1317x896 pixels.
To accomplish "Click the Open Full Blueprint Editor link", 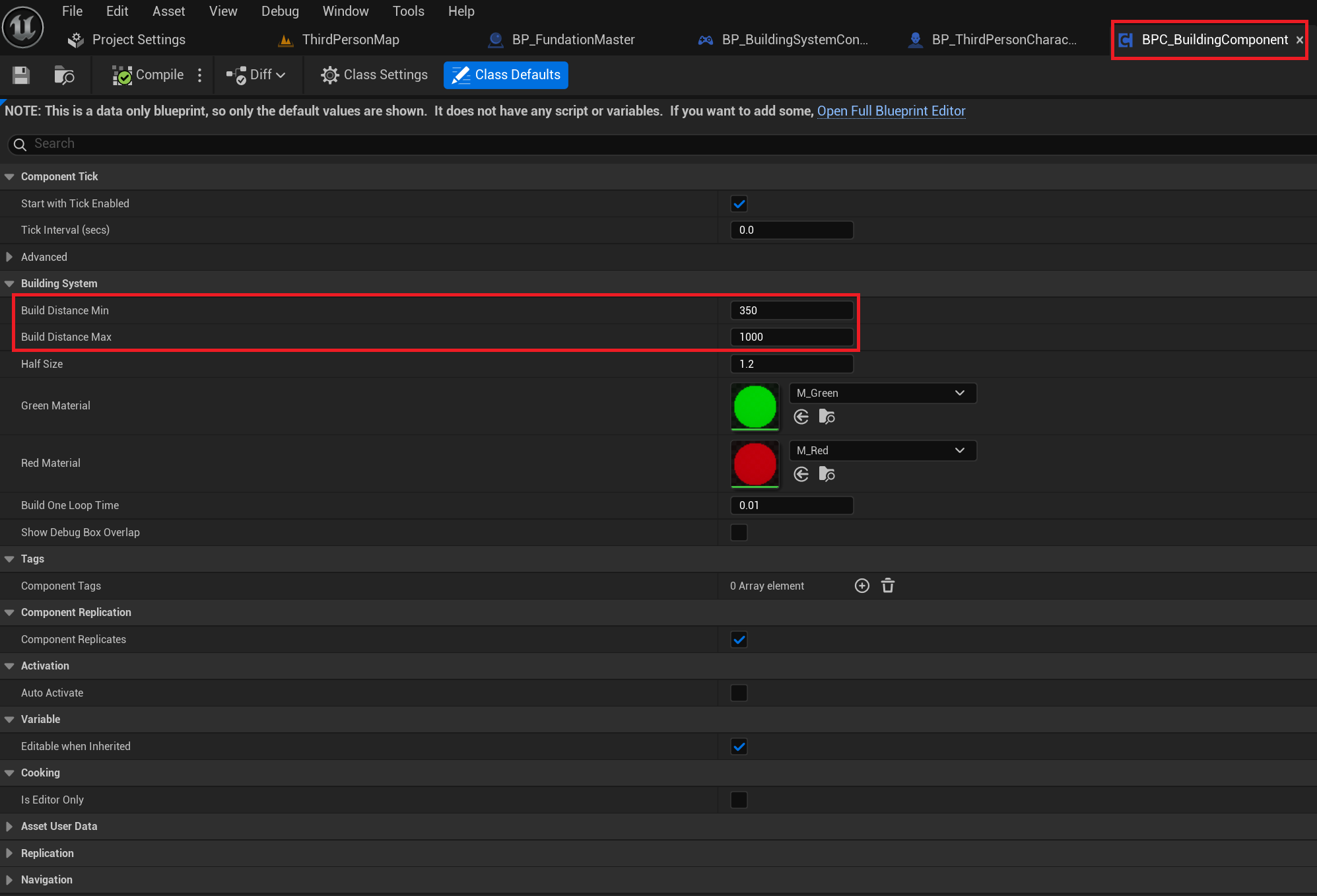I will click(x=891, y=111).
